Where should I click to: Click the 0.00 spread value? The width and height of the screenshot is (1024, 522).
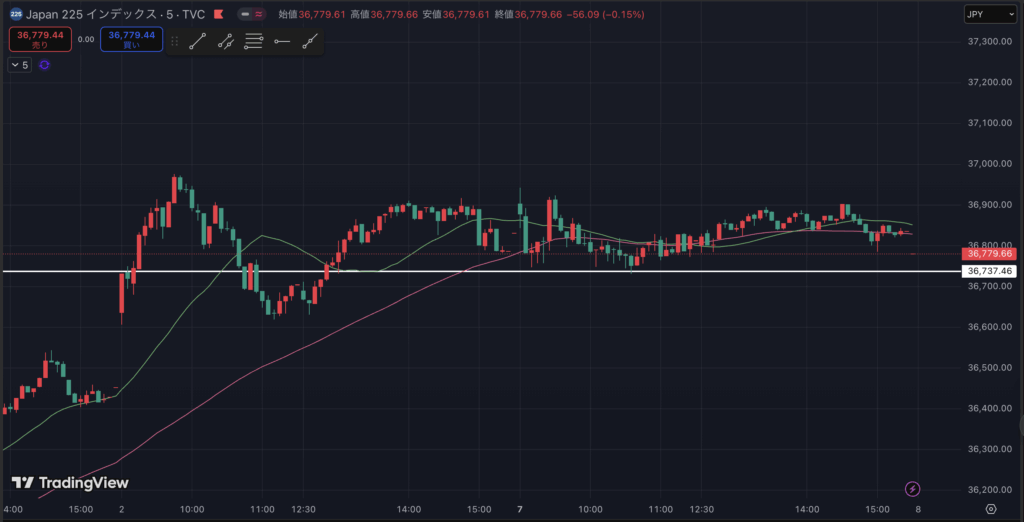click(x=86, y=39)
